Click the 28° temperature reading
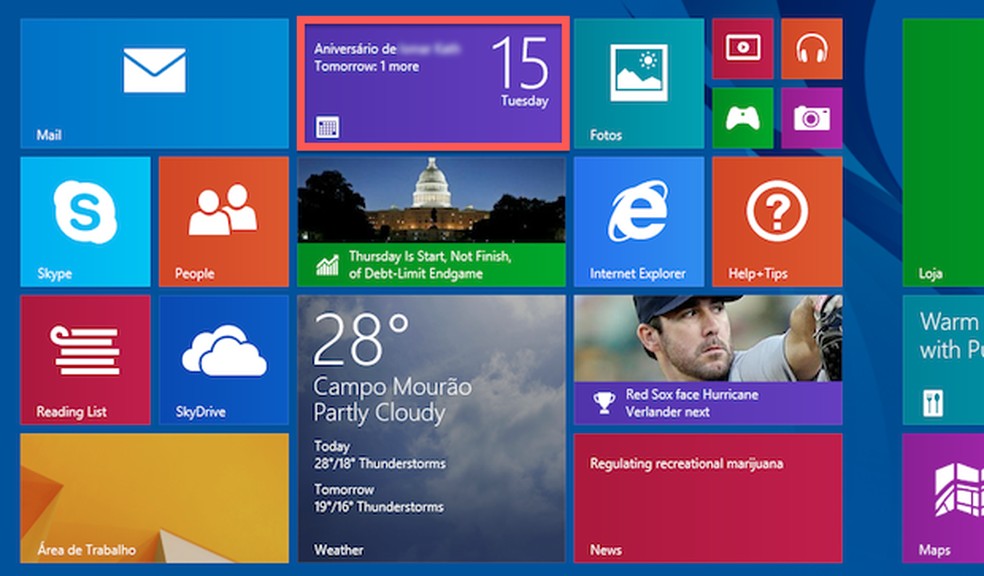Viewport: 984px width, 576px height. point(360,339)
